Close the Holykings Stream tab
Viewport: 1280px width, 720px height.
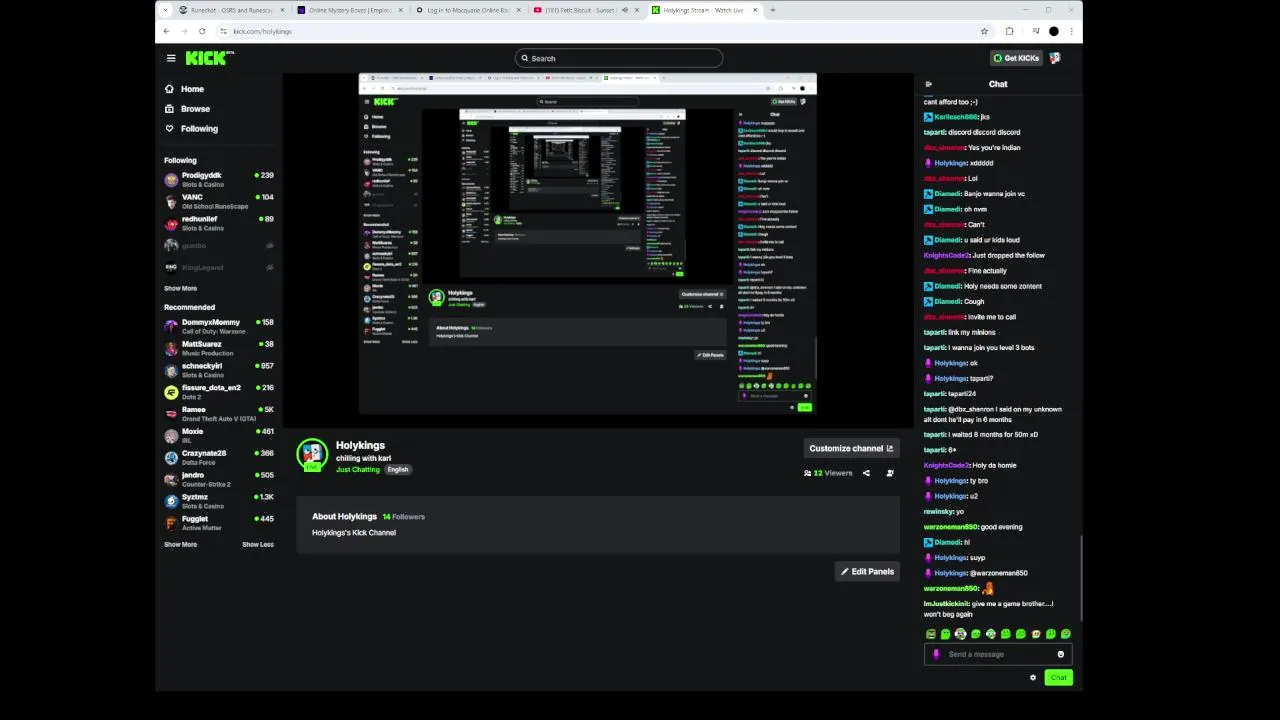click(755, 10)
